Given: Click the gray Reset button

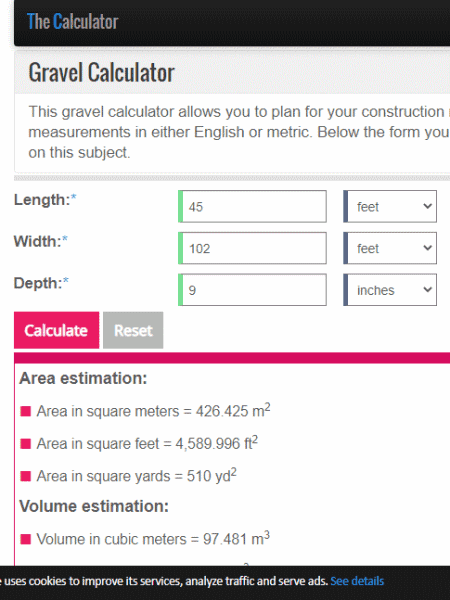Looking at the screenshot, I should 133,330.
